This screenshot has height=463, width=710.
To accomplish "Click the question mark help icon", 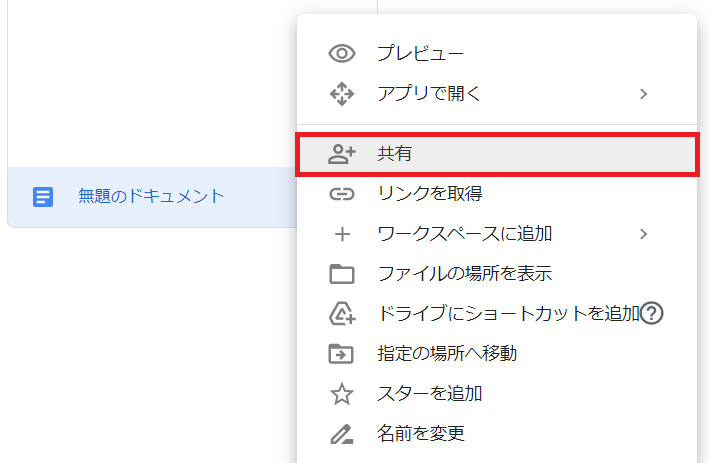I will coord(652,314).
